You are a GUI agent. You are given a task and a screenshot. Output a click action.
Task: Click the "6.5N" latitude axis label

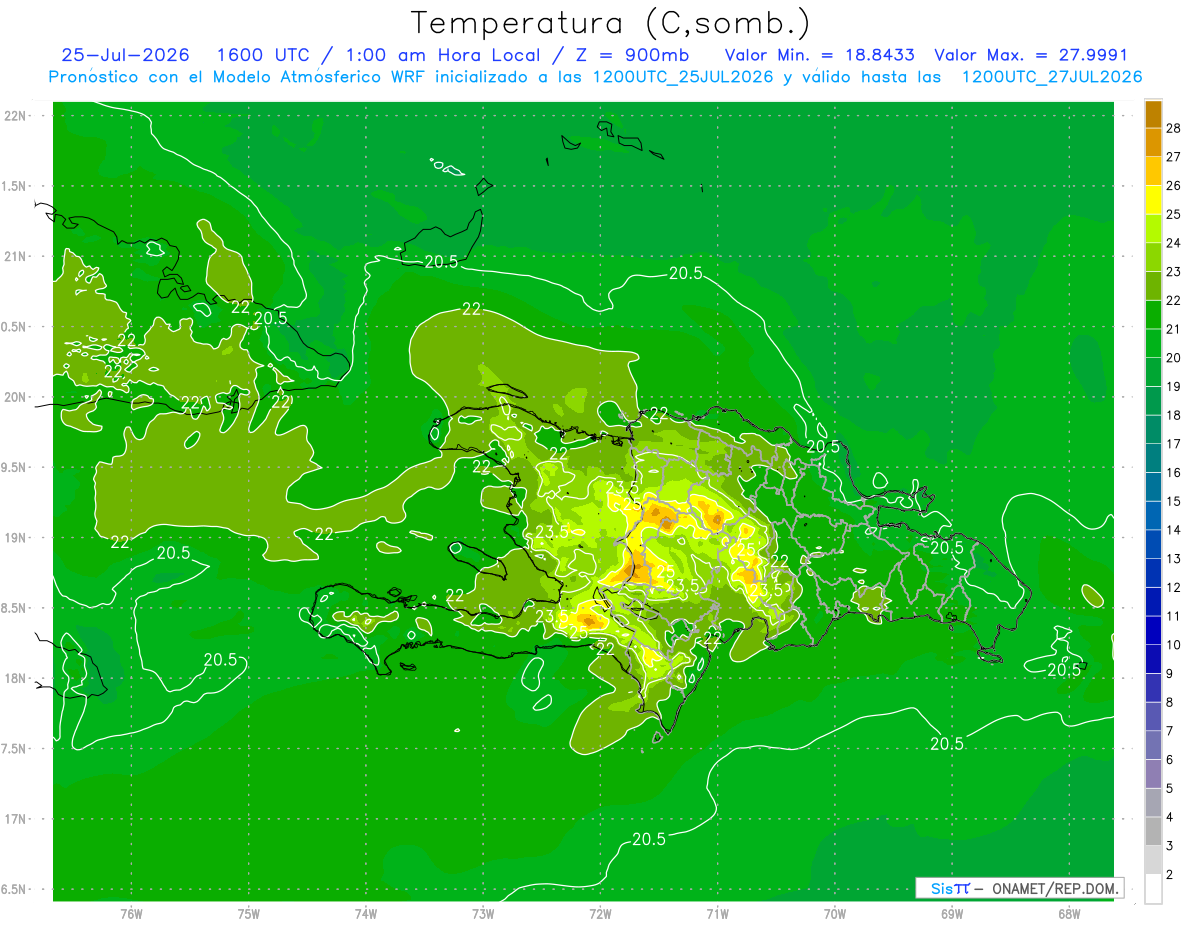[x=14, y=890]
